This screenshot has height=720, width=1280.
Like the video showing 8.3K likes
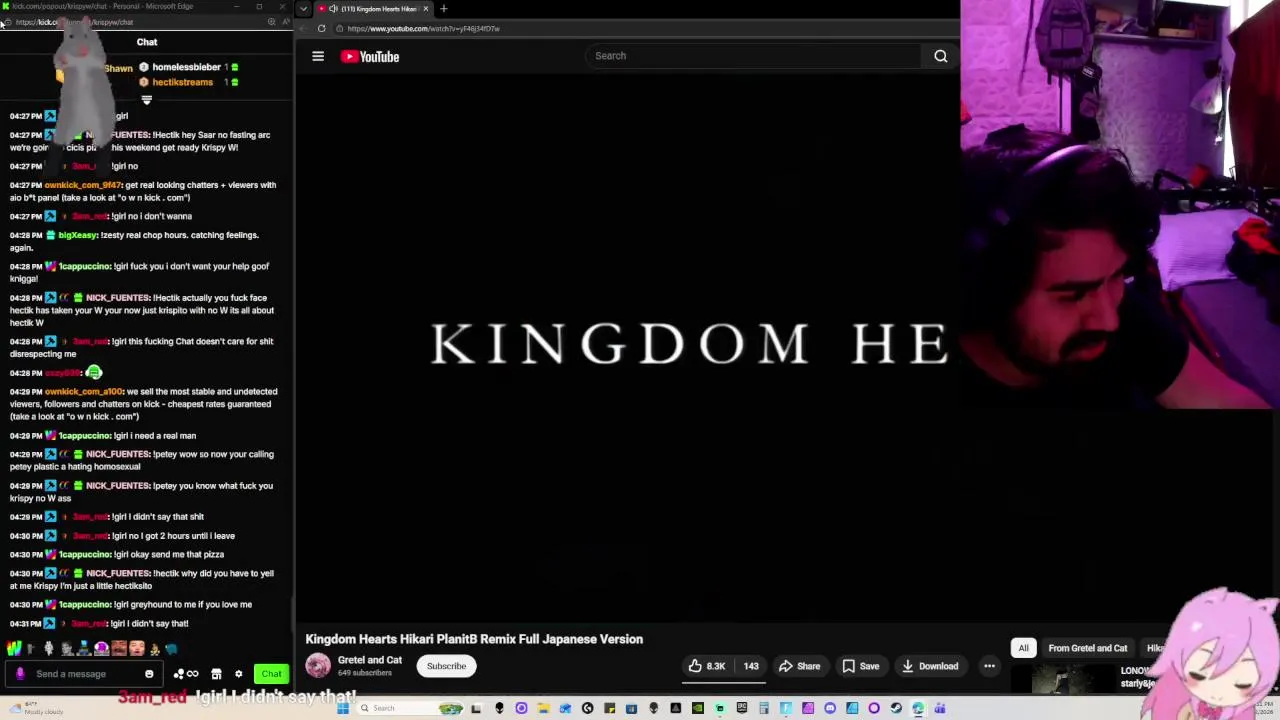708,666
